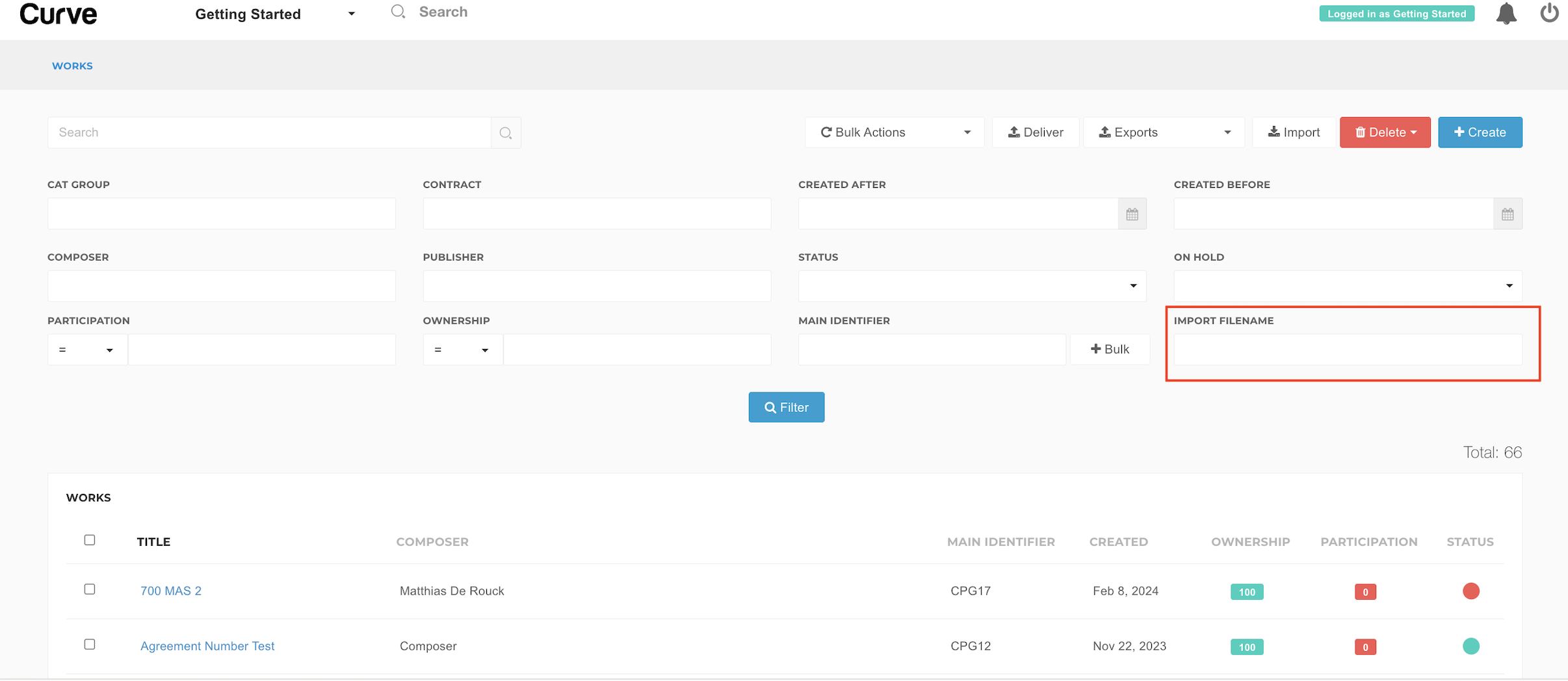The height and width of the screenshot is (681, 1568).
Task: Click ownership badge 100 for Agreement Number Test
Action: [x=1247, y=647]
